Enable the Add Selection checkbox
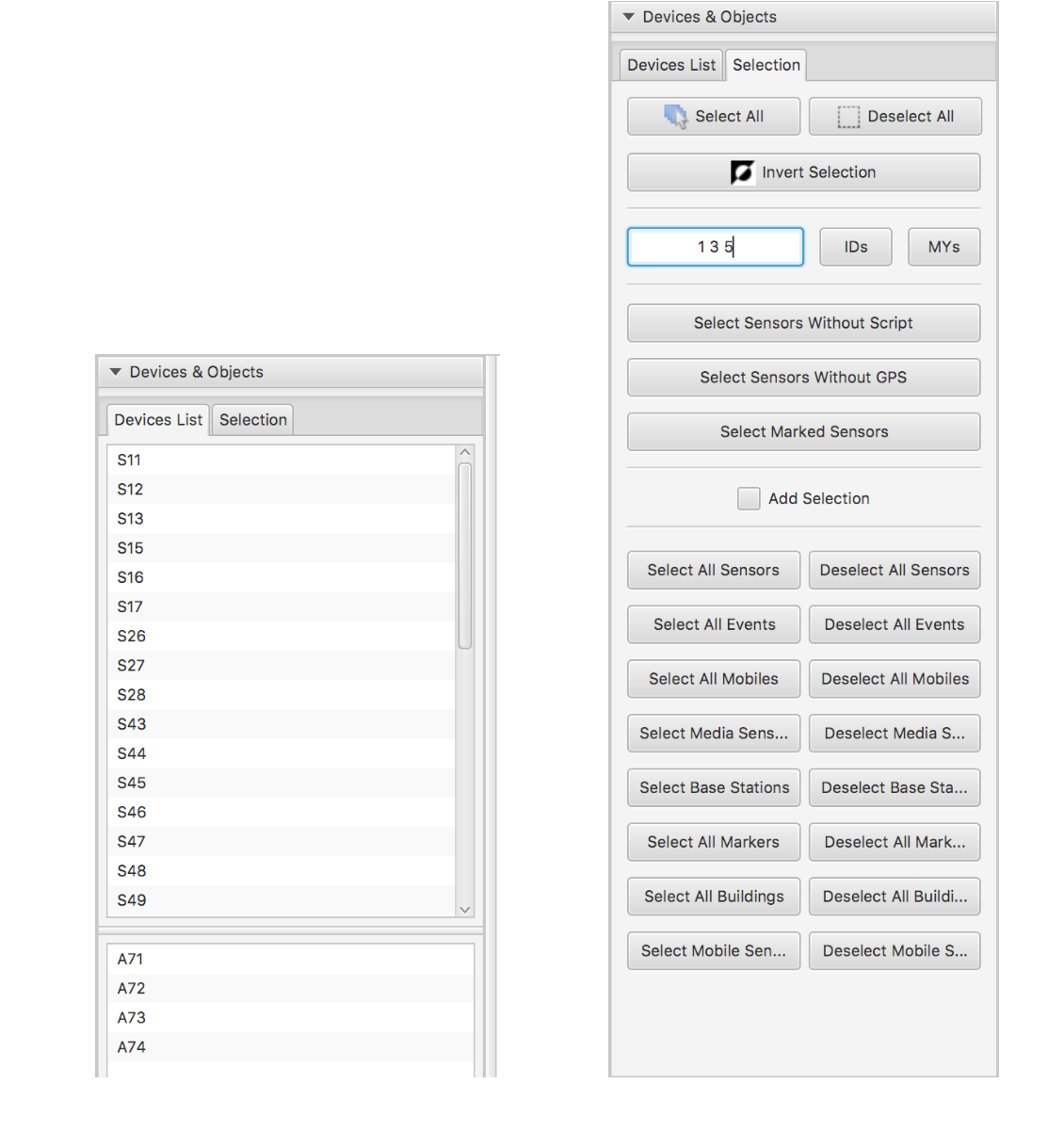Screen dimensions: 1064x1132 tap(749, 498)
